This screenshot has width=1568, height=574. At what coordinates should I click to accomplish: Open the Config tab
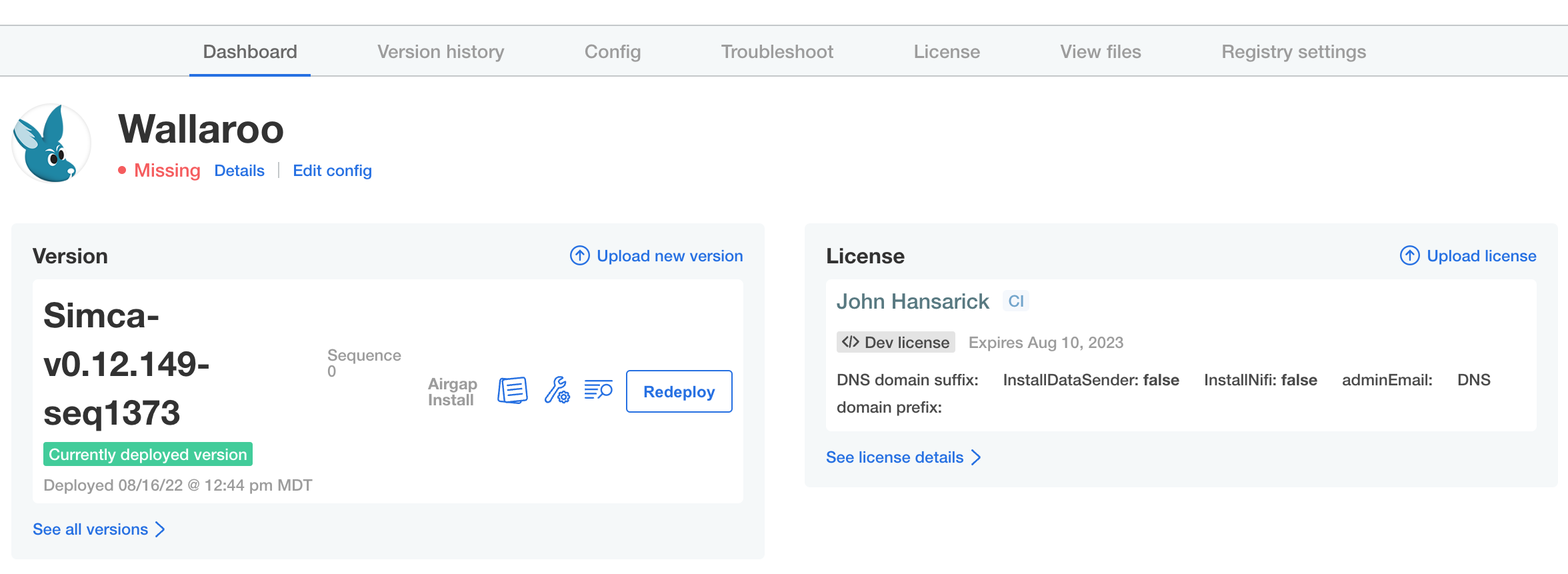(613, 52)
